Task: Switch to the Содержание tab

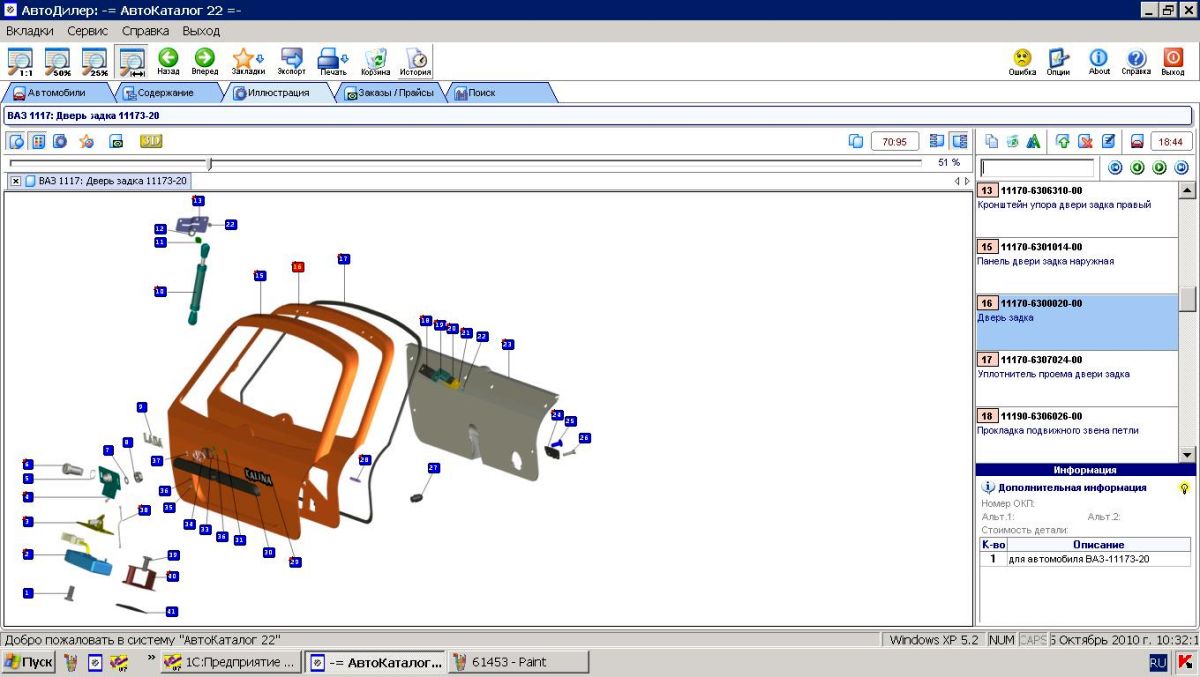Action: point(166,93)
